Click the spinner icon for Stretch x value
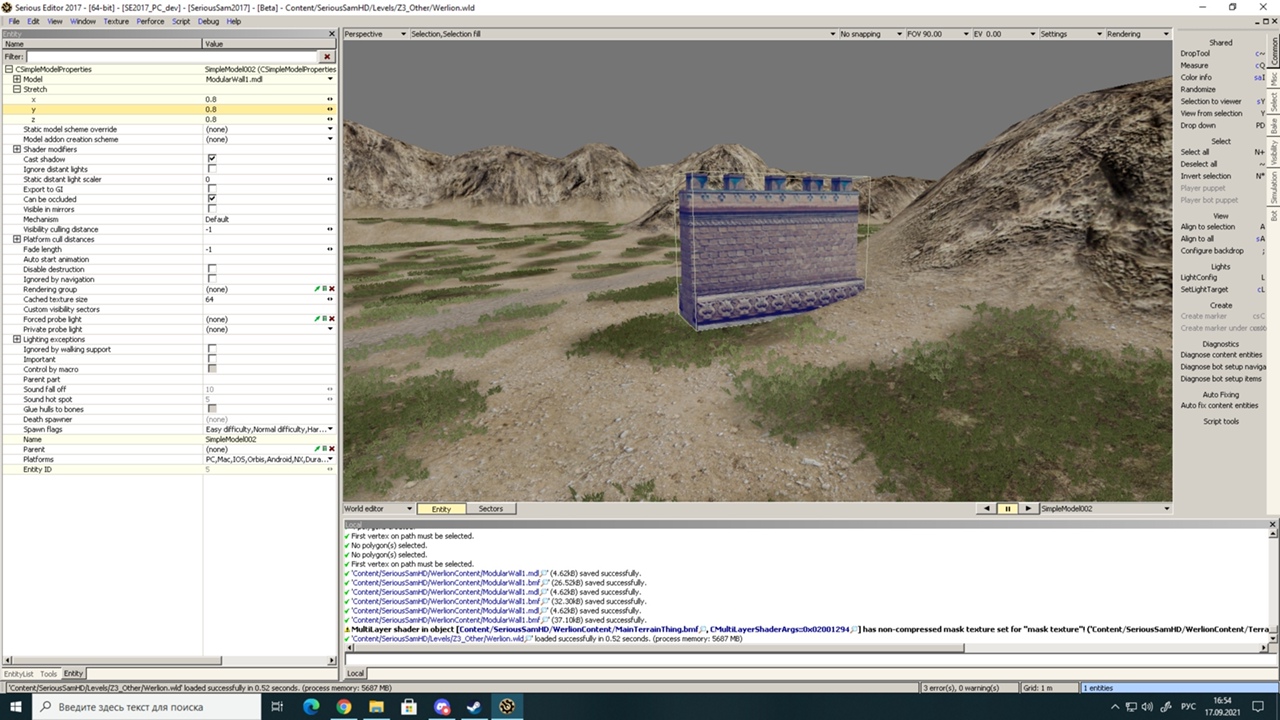1280x720 pixels. pos(330,99)
